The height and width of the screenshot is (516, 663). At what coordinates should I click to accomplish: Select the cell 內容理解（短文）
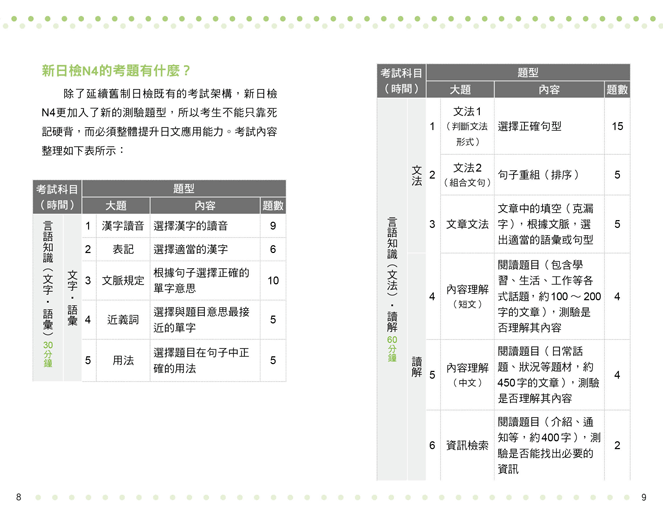(x=467, y=296)
